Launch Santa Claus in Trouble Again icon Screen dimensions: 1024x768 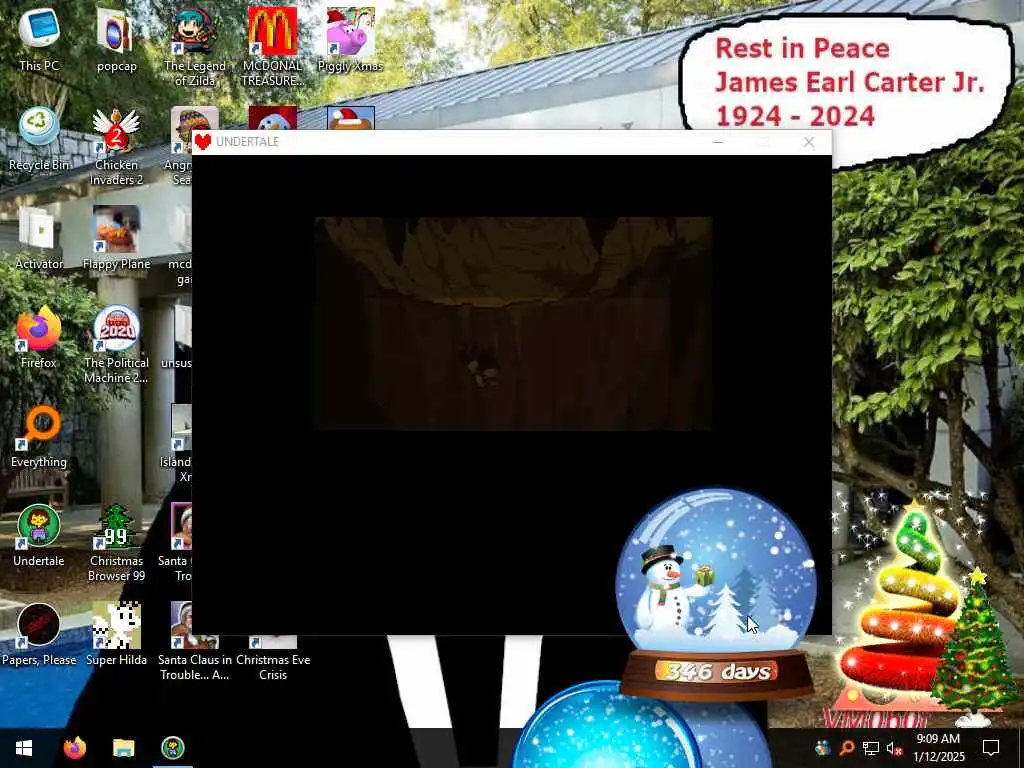click(x=195, y=658)
